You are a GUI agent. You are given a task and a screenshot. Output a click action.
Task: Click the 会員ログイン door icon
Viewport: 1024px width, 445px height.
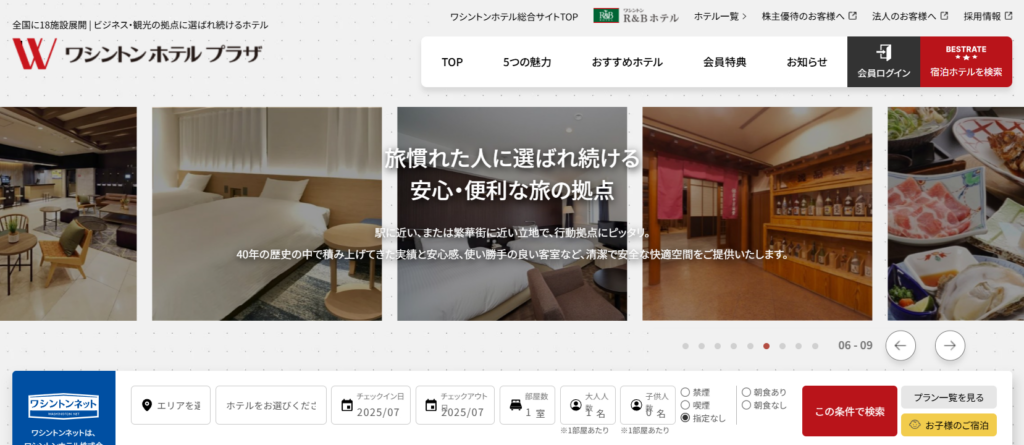[883, 53]
